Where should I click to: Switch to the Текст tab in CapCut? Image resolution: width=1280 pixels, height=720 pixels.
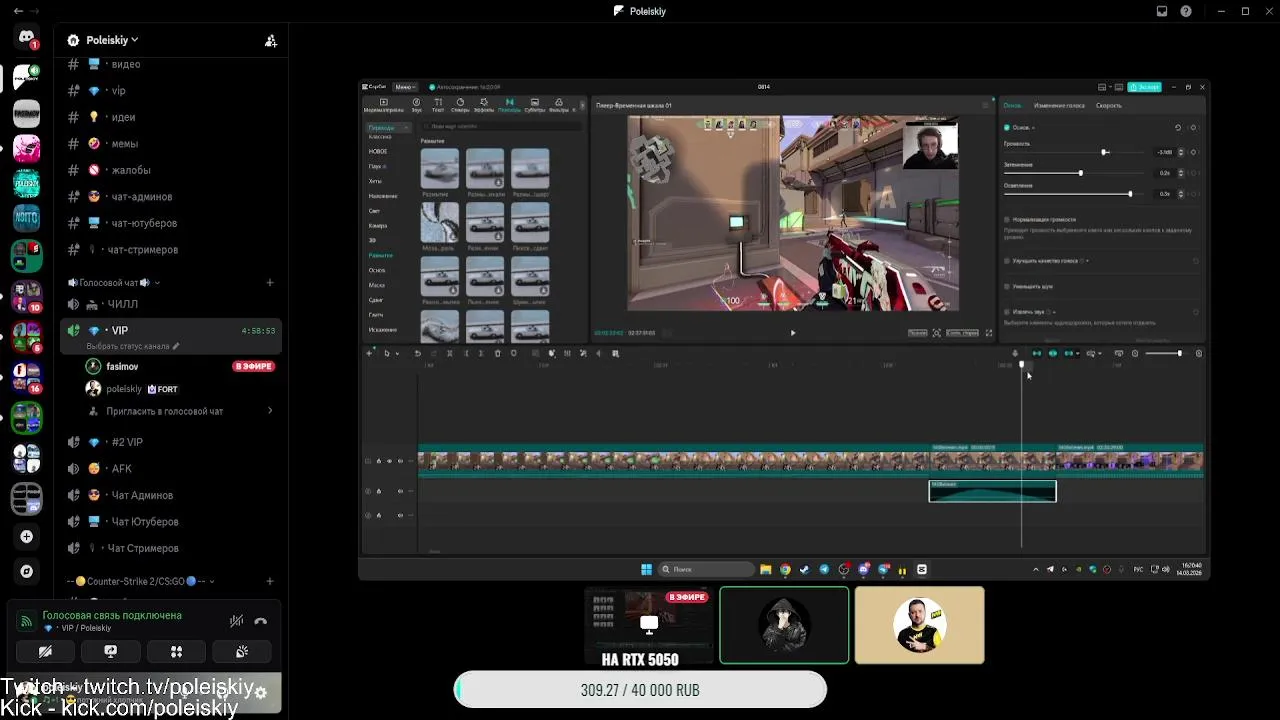438,105
